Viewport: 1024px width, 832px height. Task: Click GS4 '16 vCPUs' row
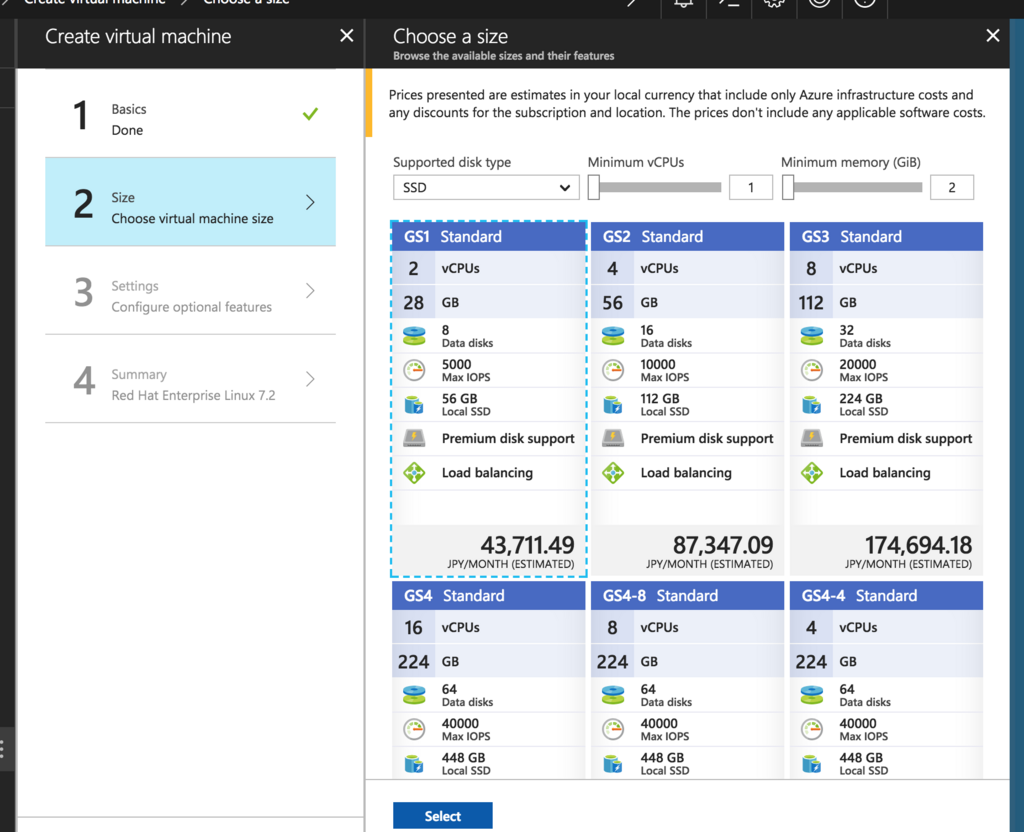pyautogui.click(x=488, y=628)
